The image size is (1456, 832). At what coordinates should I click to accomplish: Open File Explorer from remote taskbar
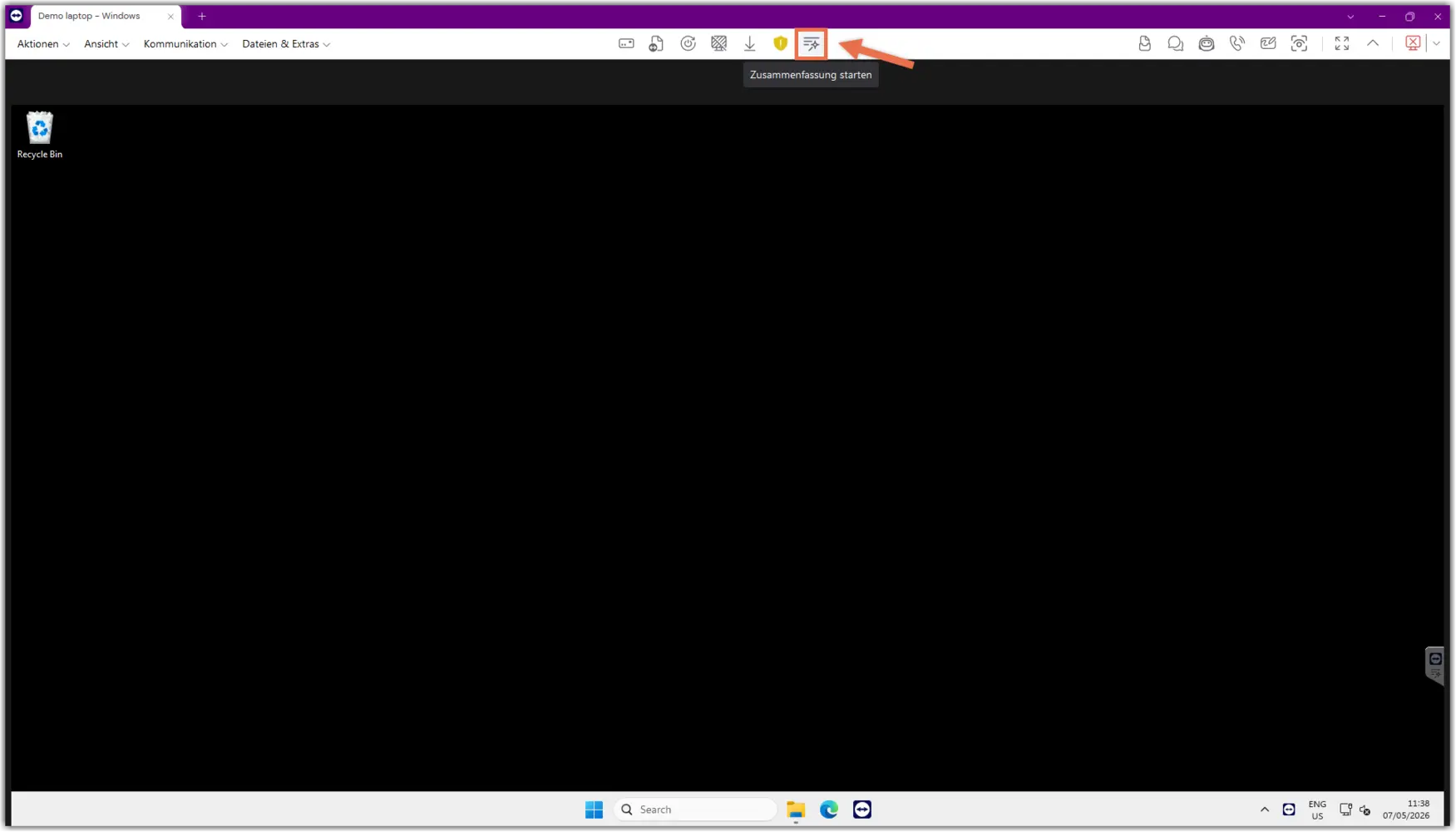[796, 810]
